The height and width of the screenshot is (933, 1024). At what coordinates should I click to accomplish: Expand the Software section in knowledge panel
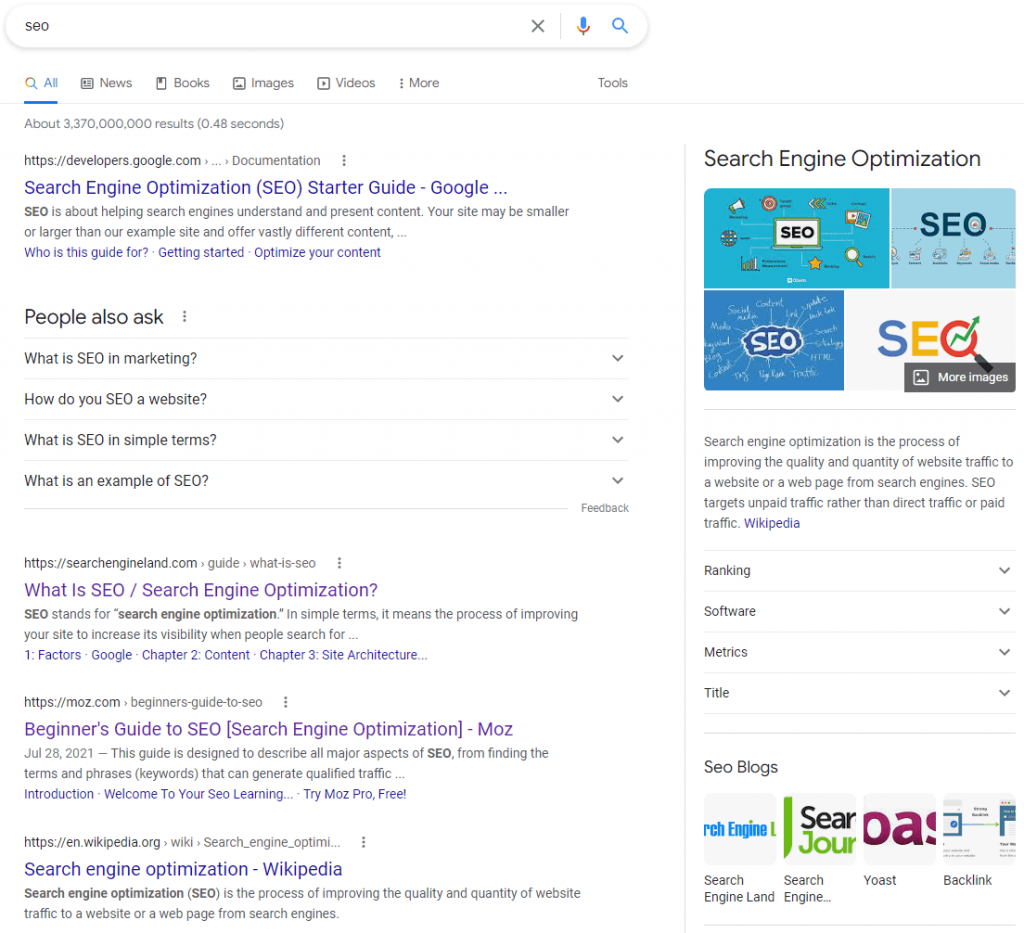click(x=1004, y=611)
